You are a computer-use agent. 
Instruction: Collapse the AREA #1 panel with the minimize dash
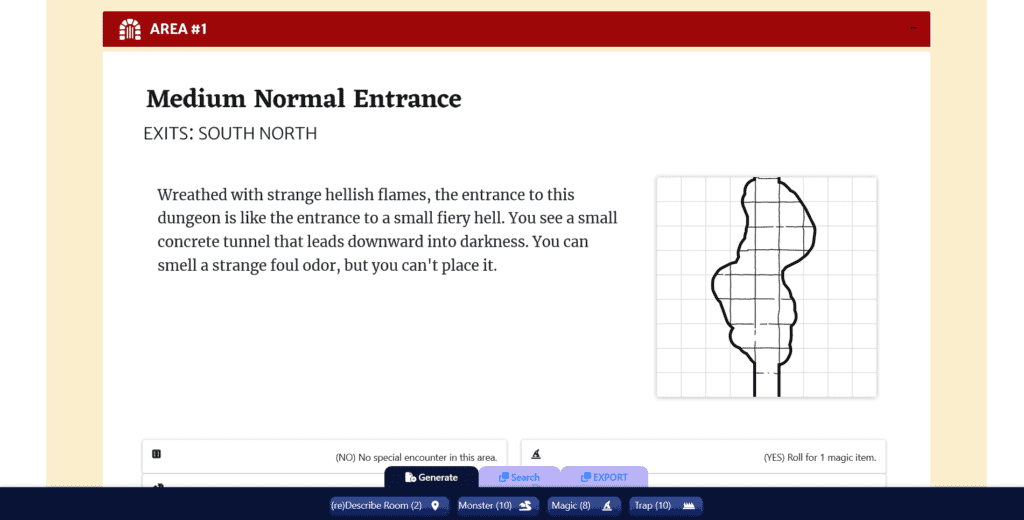(x=914, y=28)
